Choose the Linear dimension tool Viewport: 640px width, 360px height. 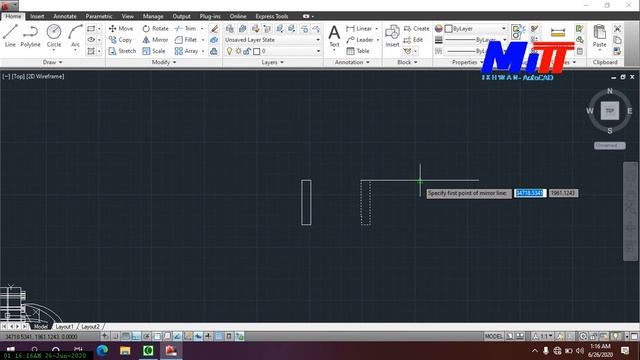pos(359,29)
